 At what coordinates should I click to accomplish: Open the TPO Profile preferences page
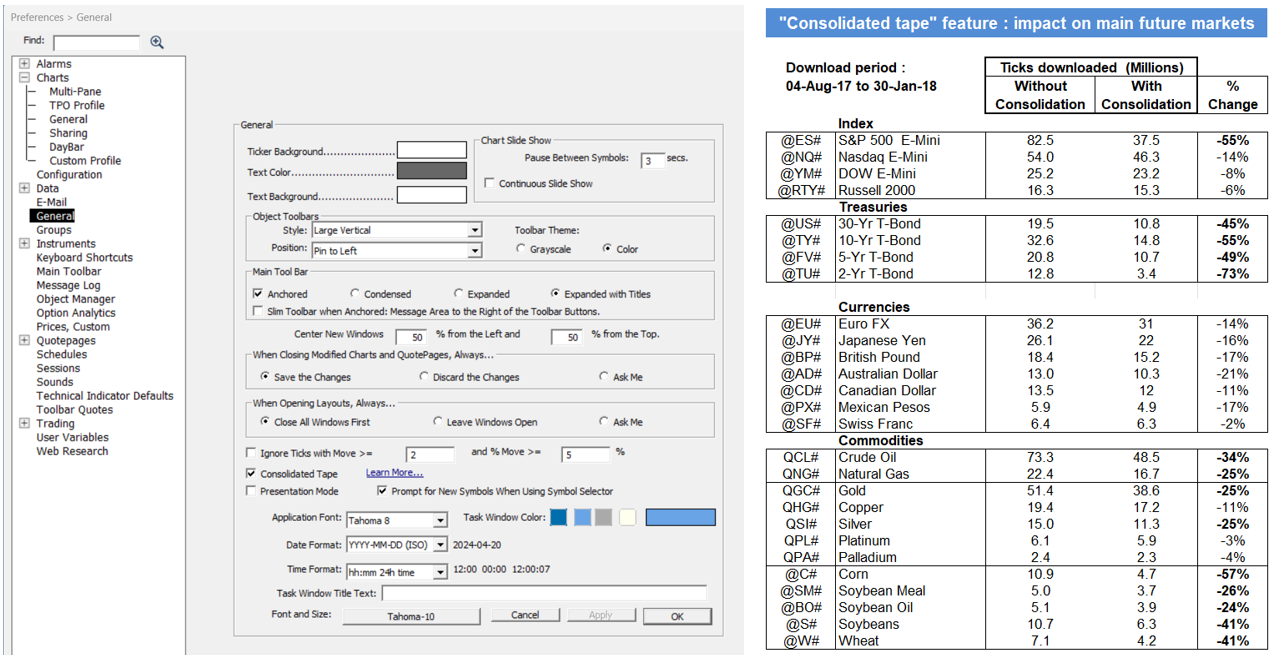pyautogui.click(x=77, y=105)
